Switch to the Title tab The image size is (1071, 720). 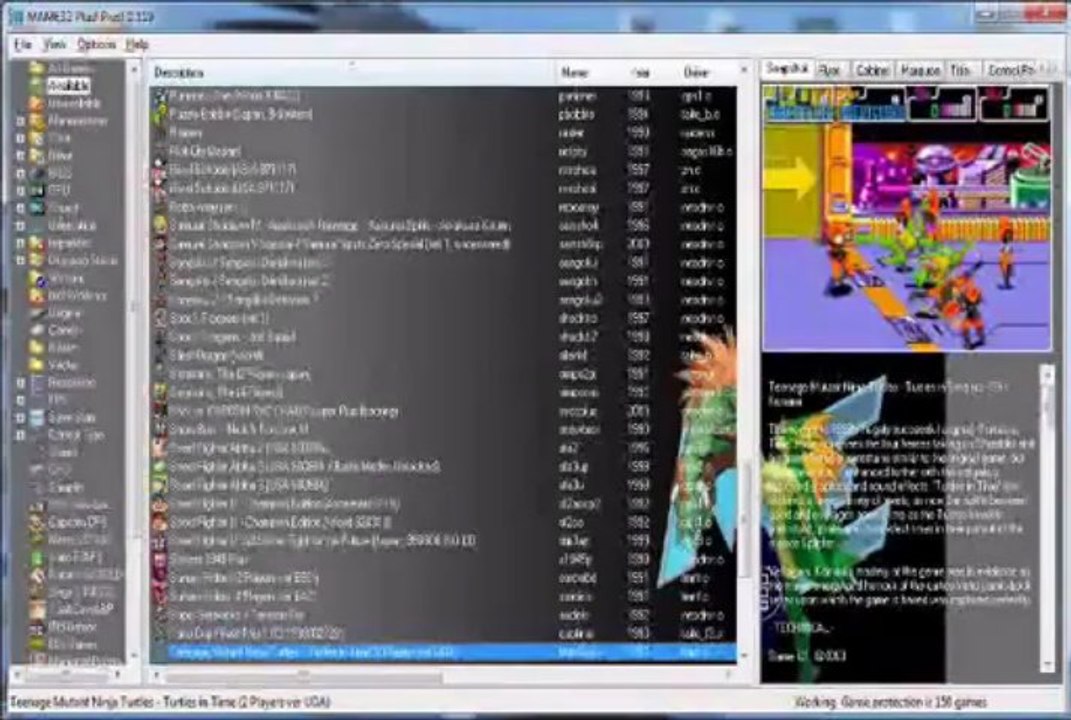[961, 70]
